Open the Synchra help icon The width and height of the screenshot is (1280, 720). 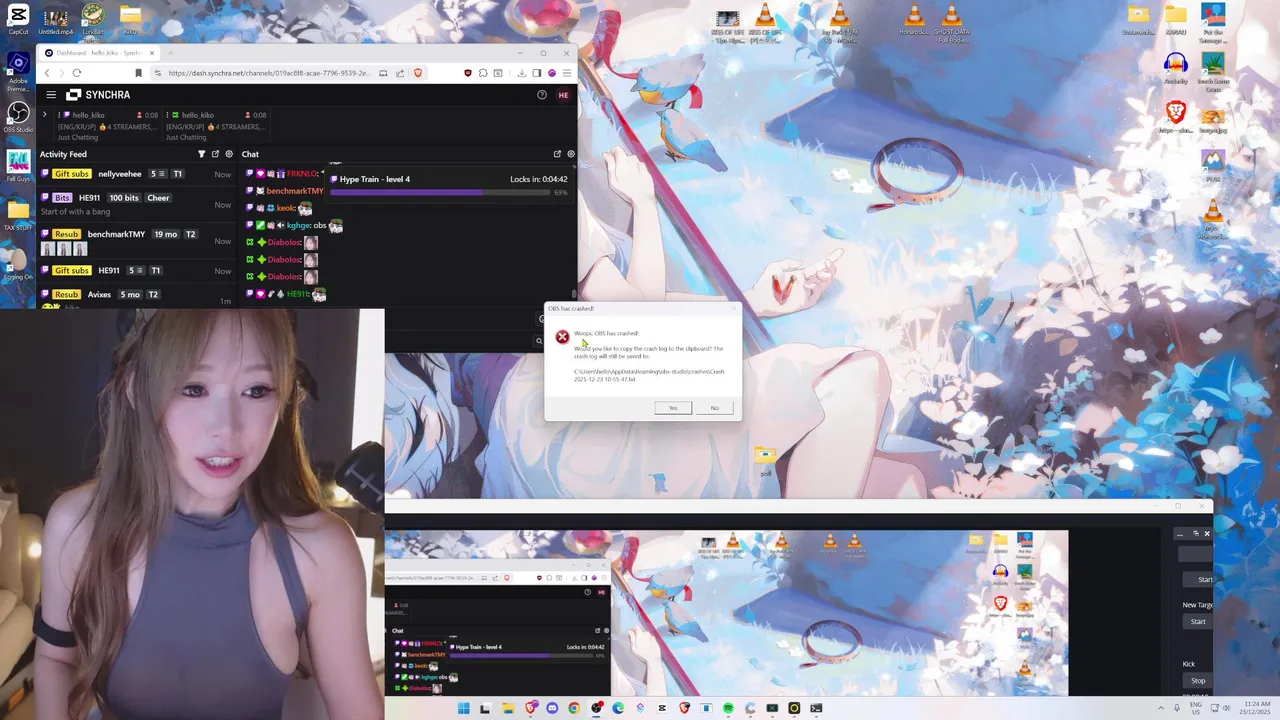point(542,95)
